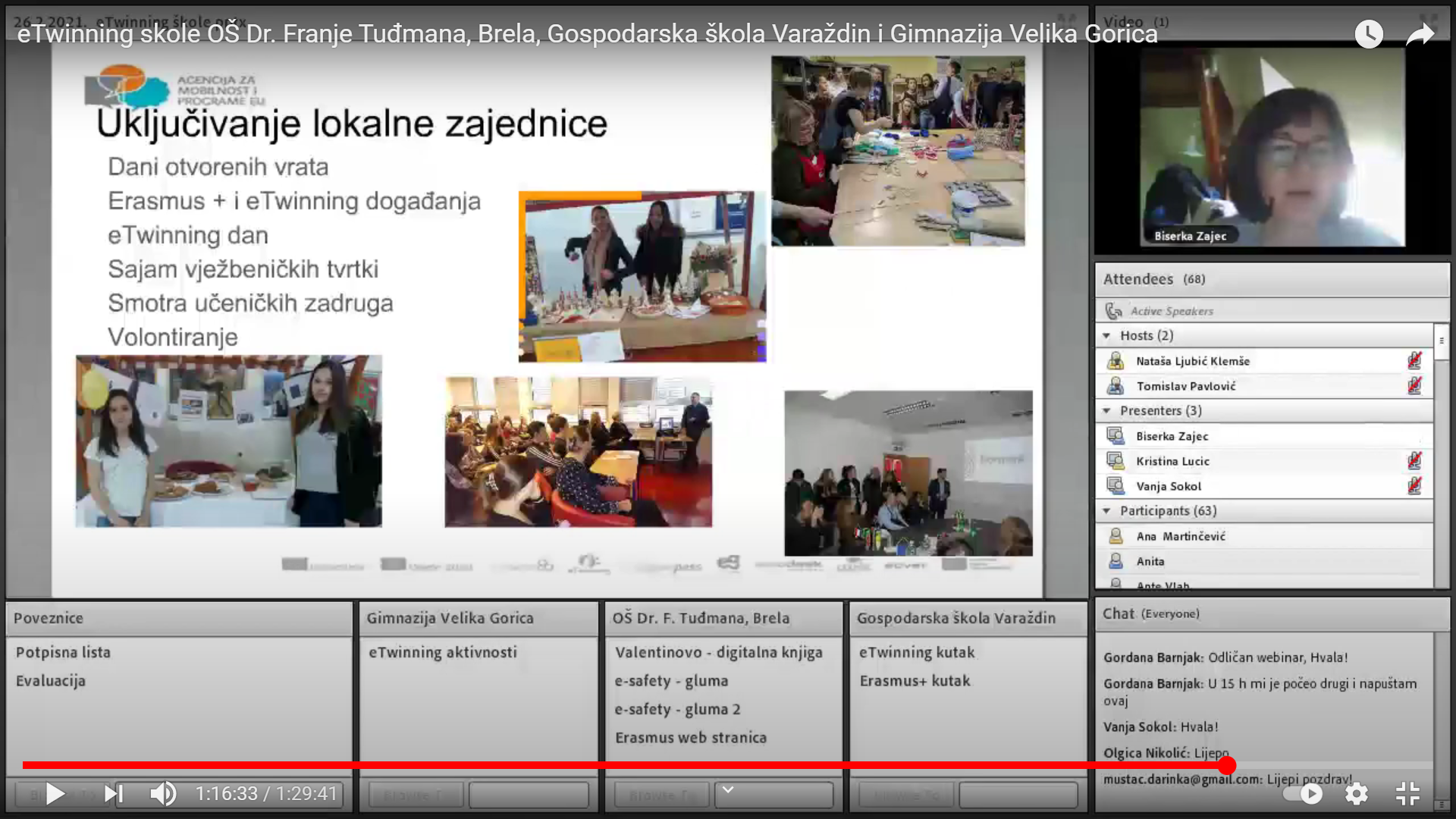Open Valentinovo - digitalna knjiga link
This screenshot has width=1456, height=819.
719,652
